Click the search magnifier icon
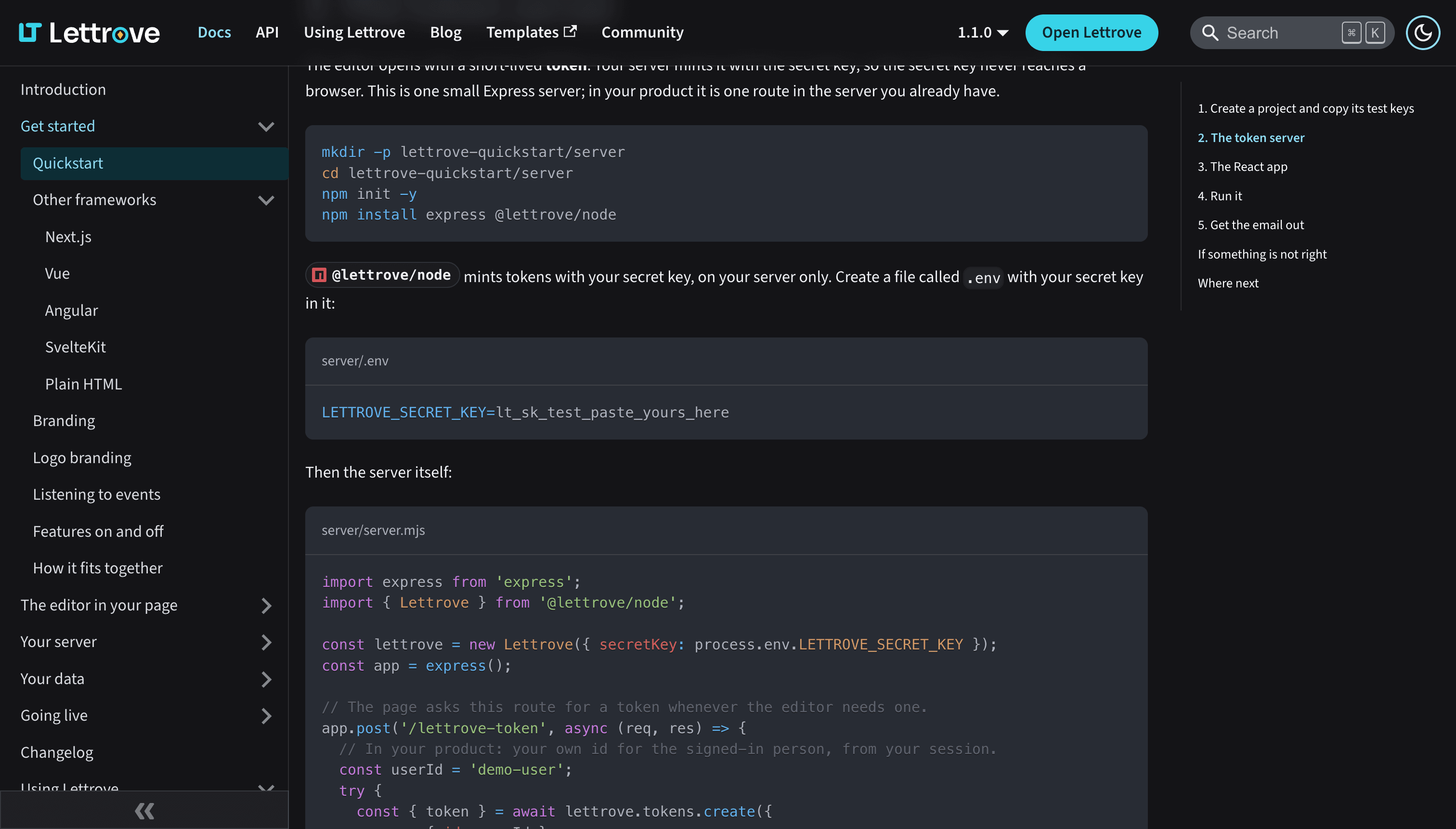The width and height of the screenshot is (1456, 829). tap(1210, 33)
